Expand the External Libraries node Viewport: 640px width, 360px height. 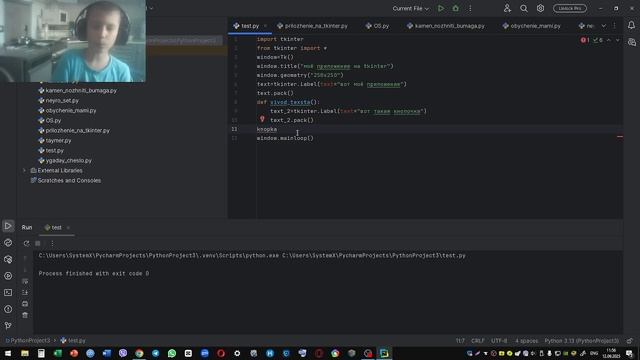coord(24,171)
